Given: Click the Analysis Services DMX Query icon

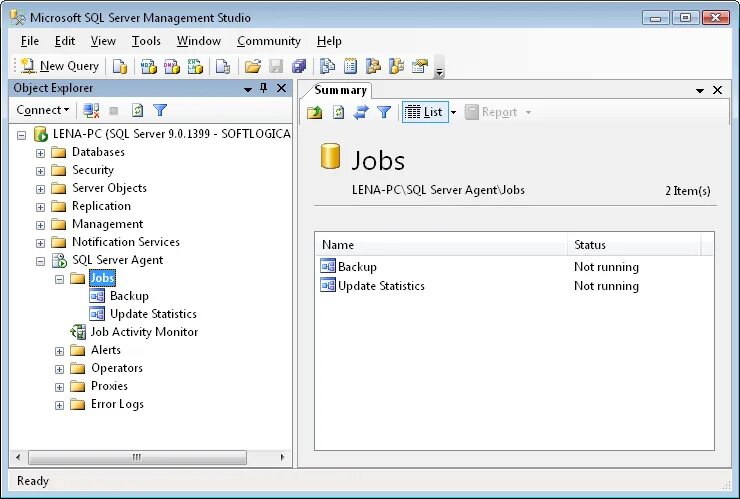Looking at the screenshot, I should pos(172,66).
